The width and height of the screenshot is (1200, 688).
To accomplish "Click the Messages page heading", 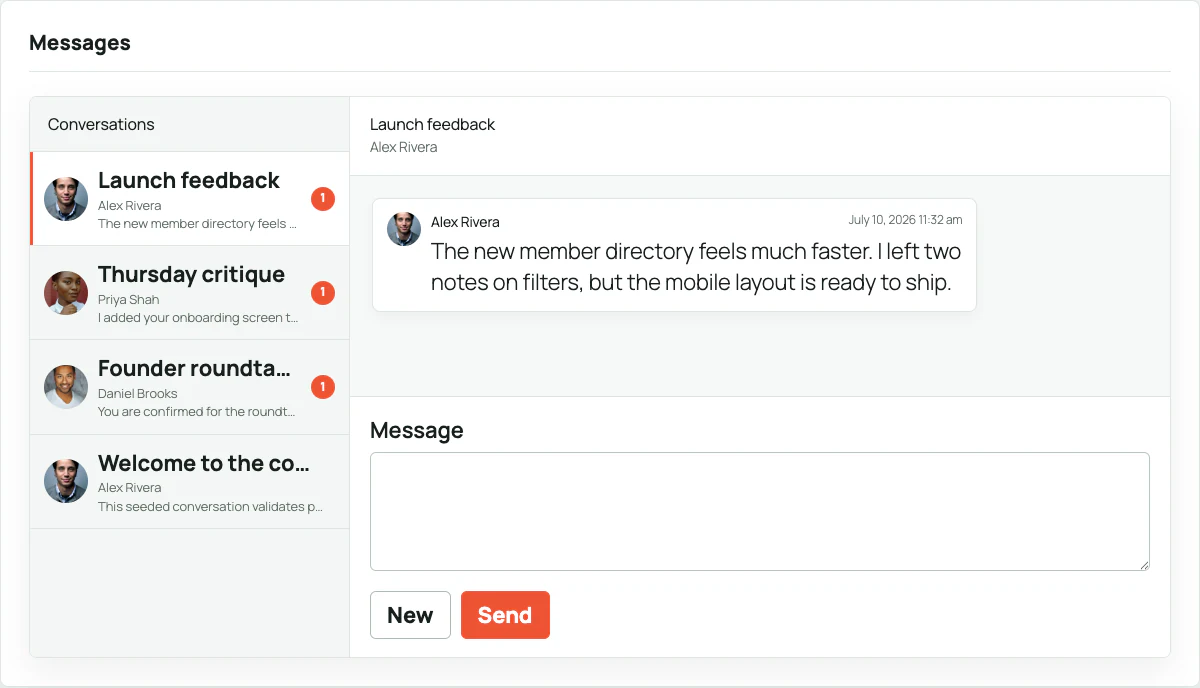I will 80,43.
